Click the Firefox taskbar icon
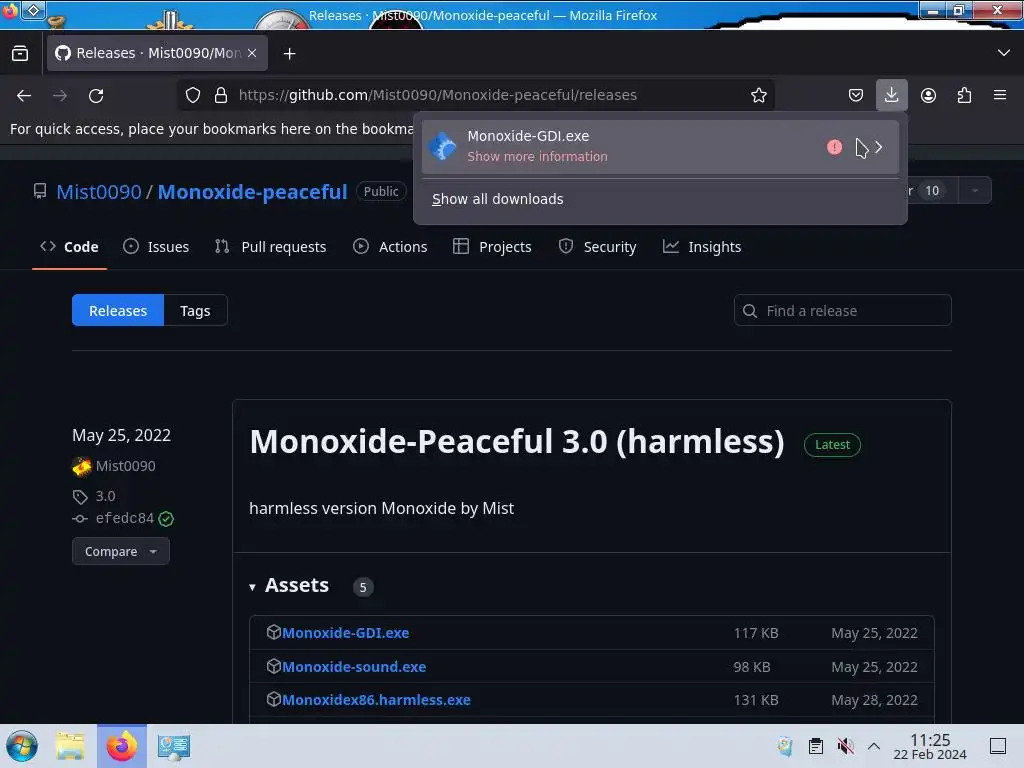The image size is (1024, 768). 121,746
